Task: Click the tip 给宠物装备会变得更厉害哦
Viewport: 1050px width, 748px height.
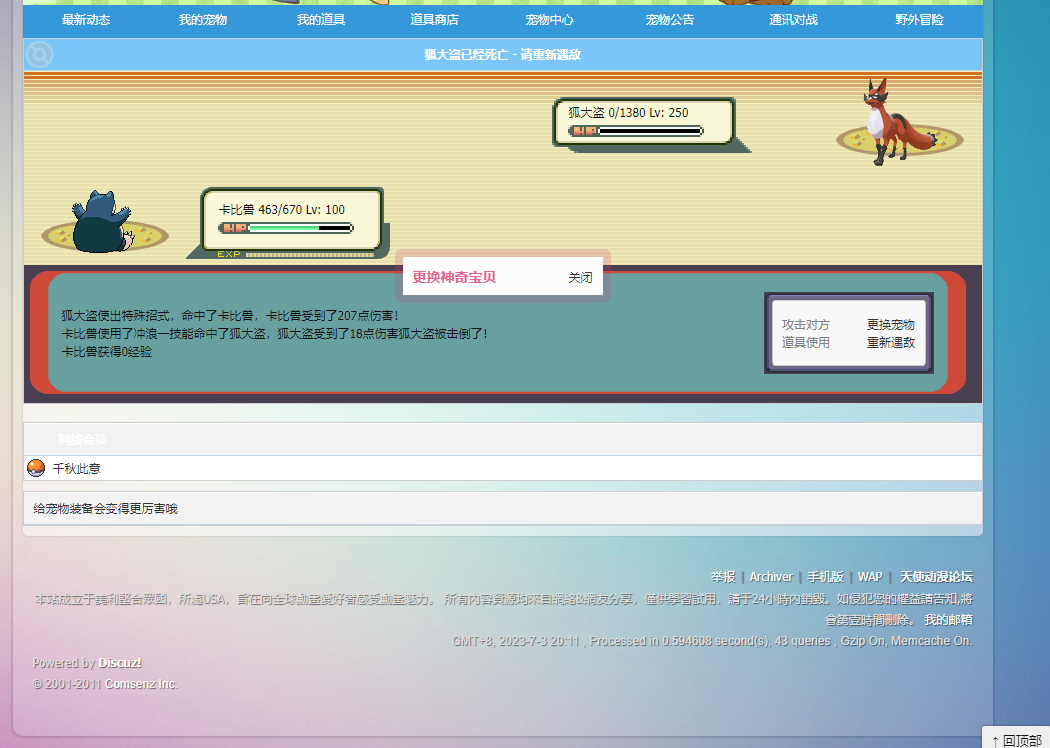Action: 106,509
